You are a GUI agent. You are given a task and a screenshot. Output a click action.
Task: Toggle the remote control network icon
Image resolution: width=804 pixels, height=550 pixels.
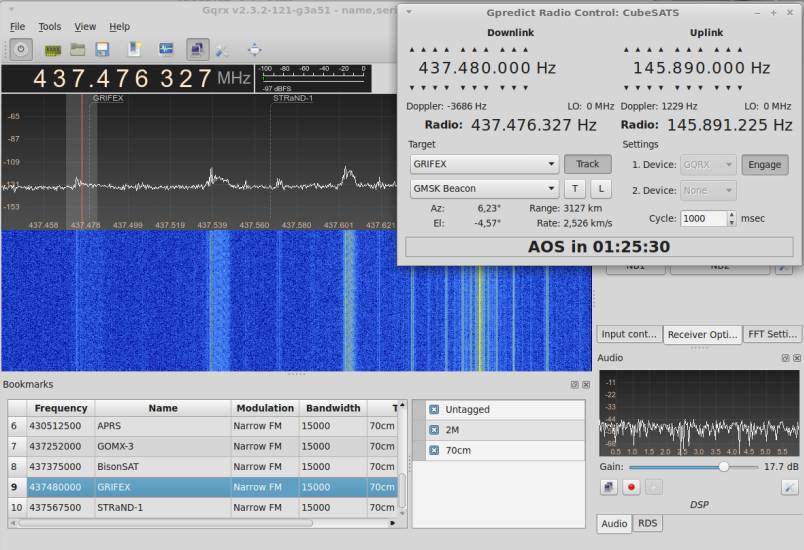pyautogui.click(x=197, y=49)
